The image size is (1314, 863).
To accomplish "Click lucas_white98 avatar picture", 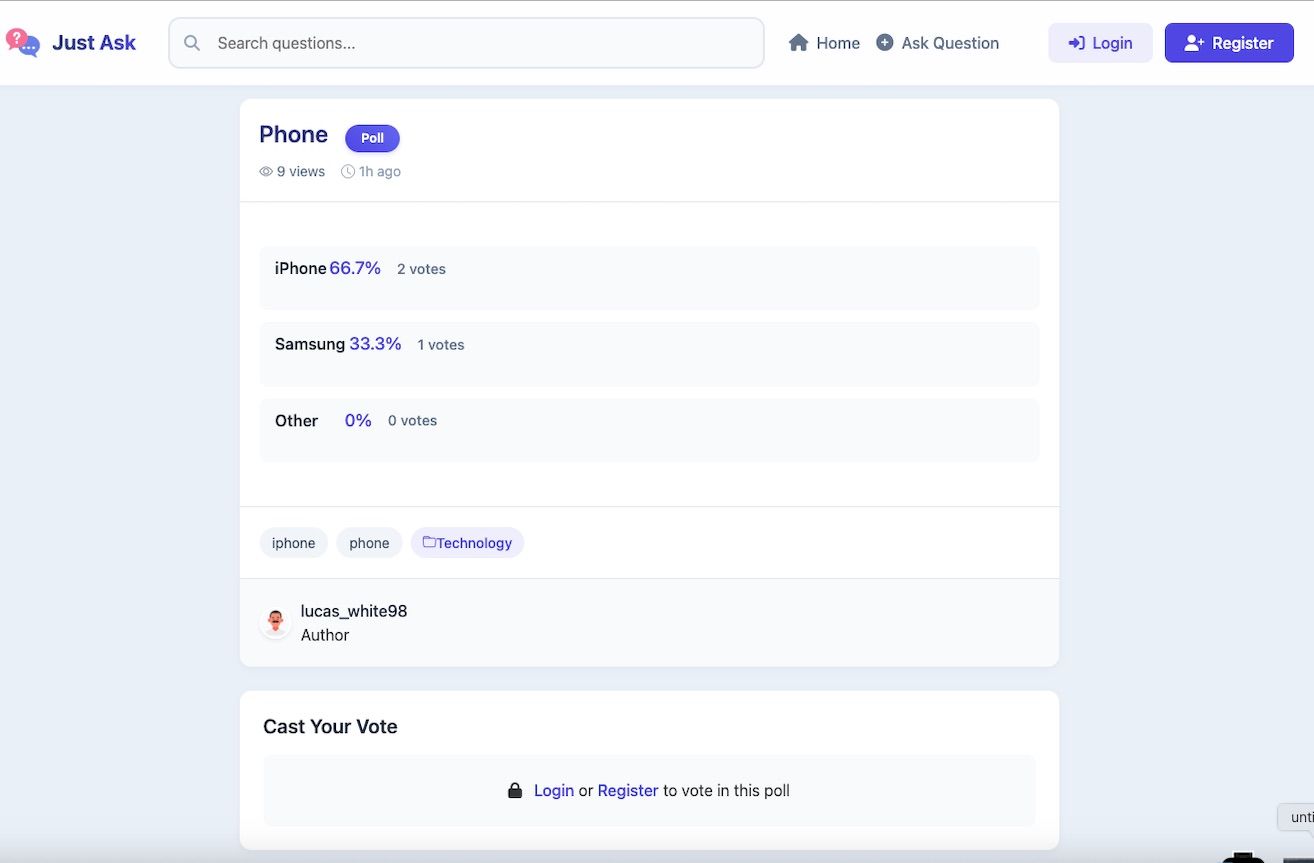I will click(275, 622).
